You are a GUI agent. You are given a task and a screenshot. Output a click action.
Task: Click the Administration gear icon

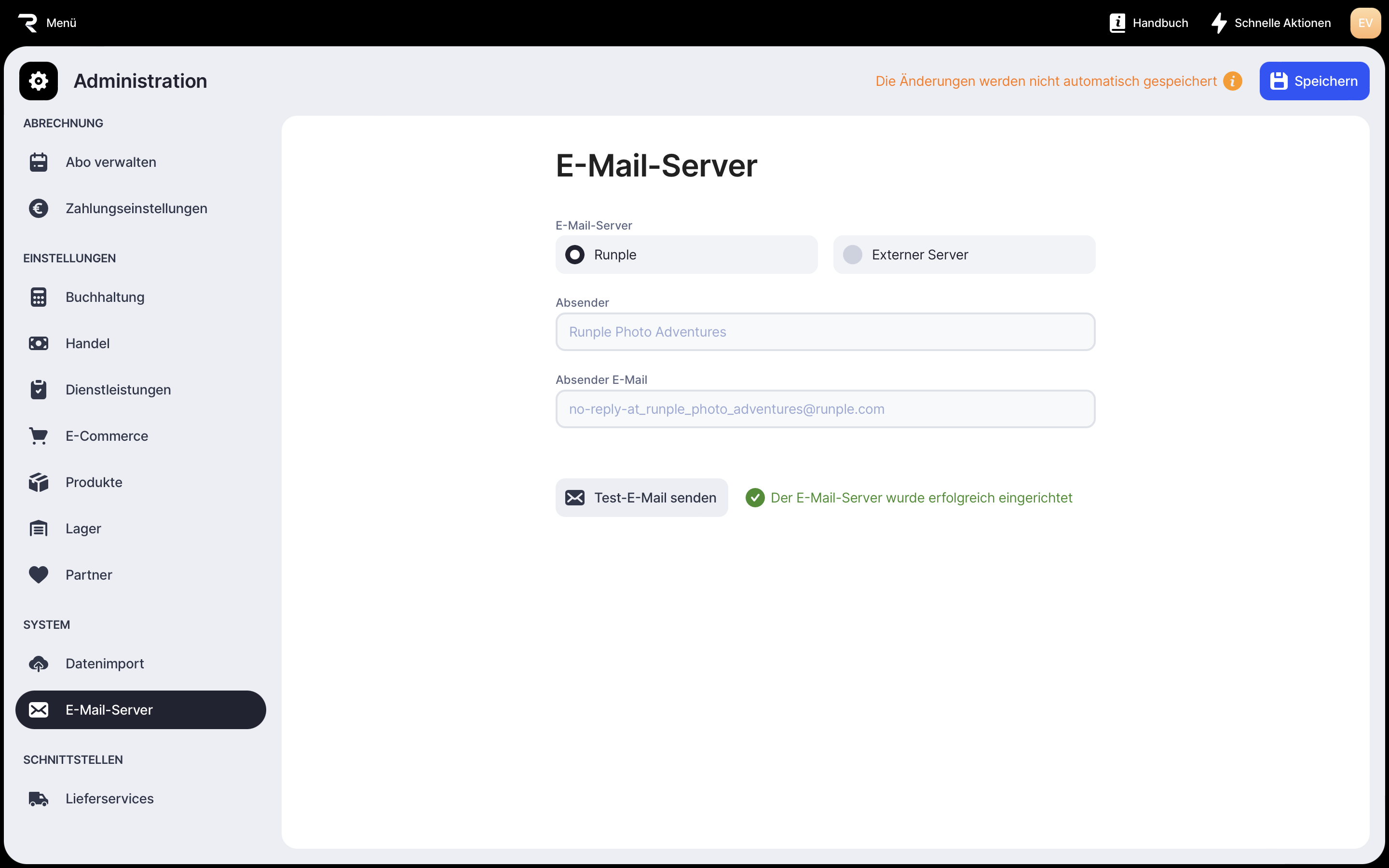(39, 81)
